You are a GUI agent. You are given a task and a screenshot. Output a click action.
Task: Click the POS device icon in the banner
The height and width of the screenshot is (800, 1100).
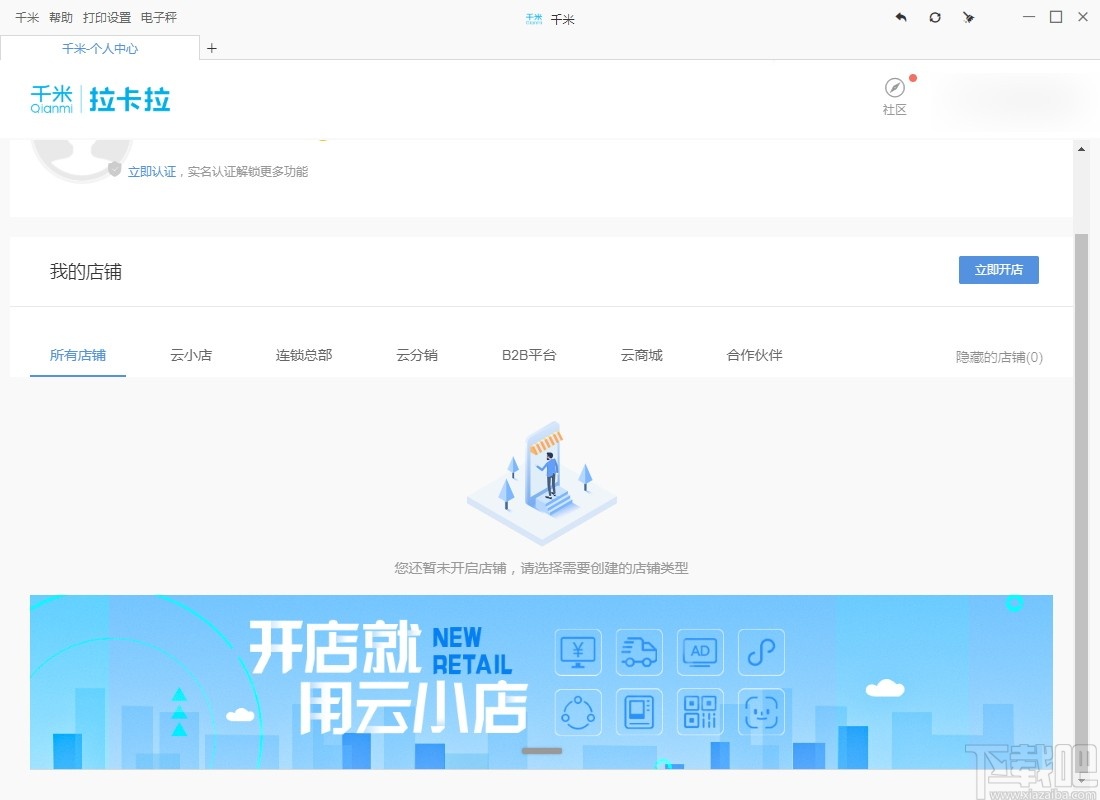(639, 712)
